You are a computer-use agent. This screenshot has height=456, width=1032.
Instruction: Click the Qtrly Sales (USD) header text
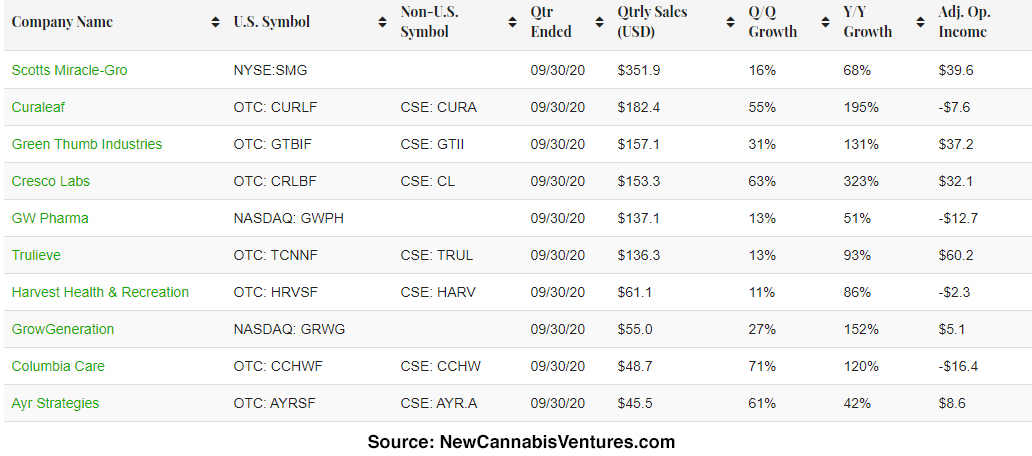point(659,22)
